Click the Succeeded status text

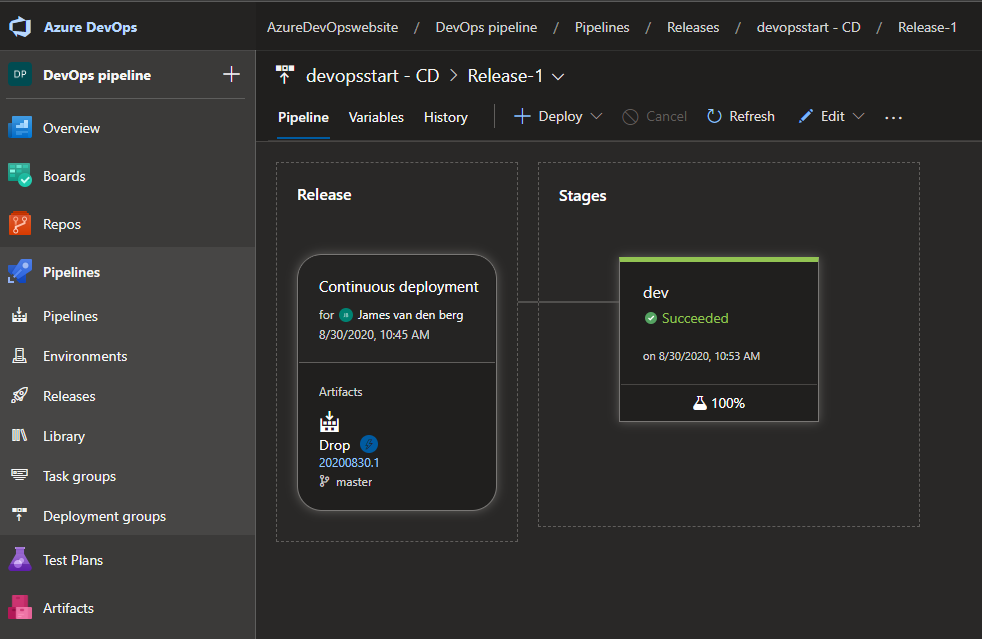coord(695,318)
